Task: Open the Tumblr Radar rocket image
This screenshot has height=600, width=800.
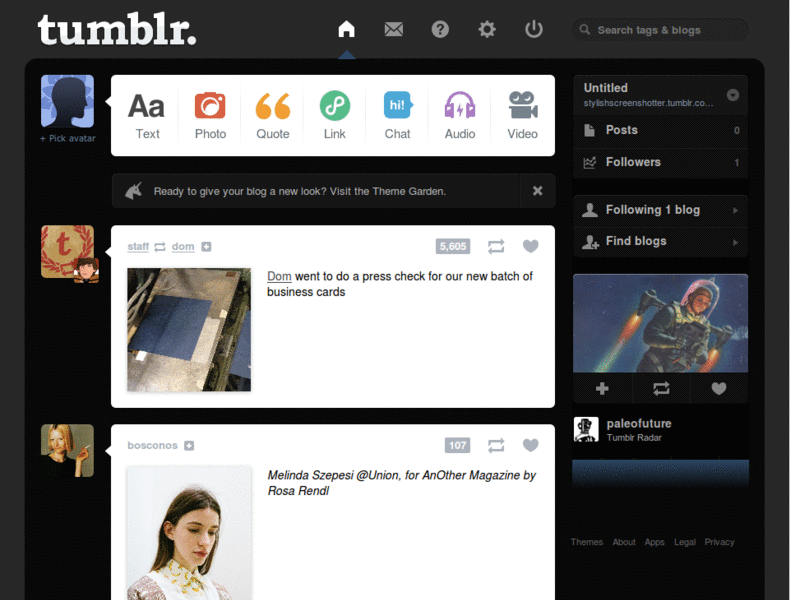Action: [661, 323]
